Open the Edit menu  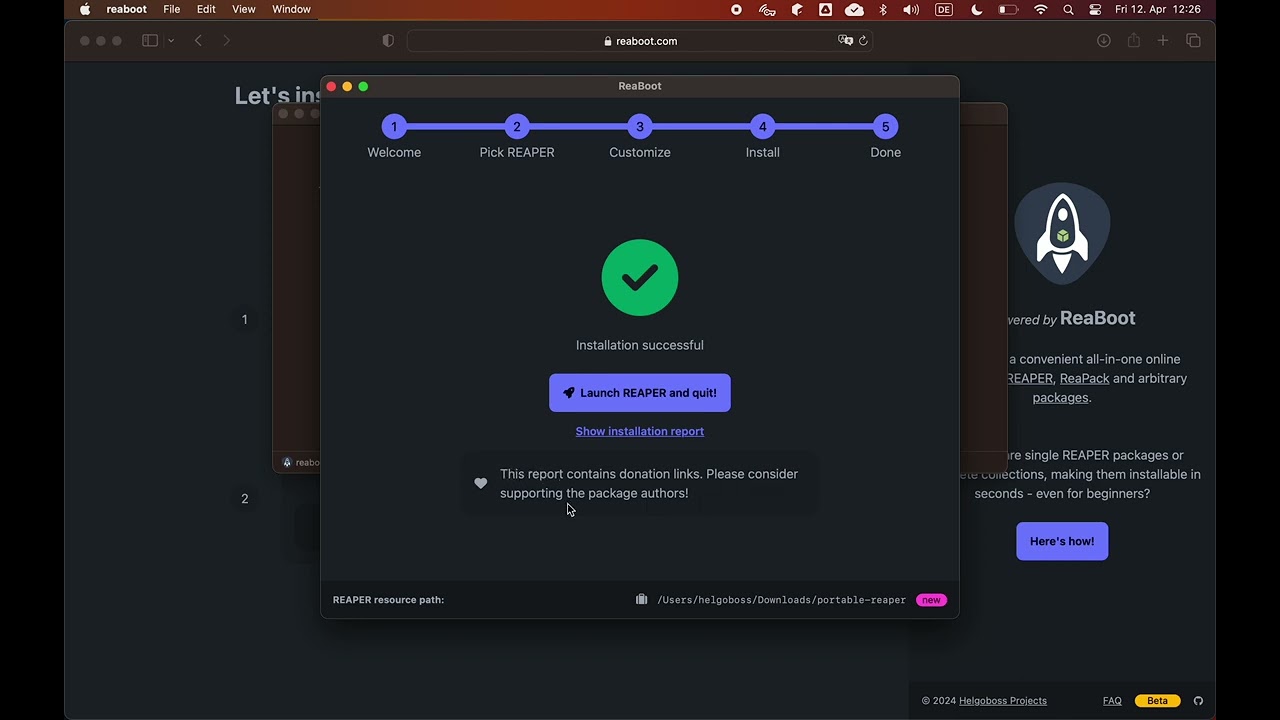tap(206, 10)
